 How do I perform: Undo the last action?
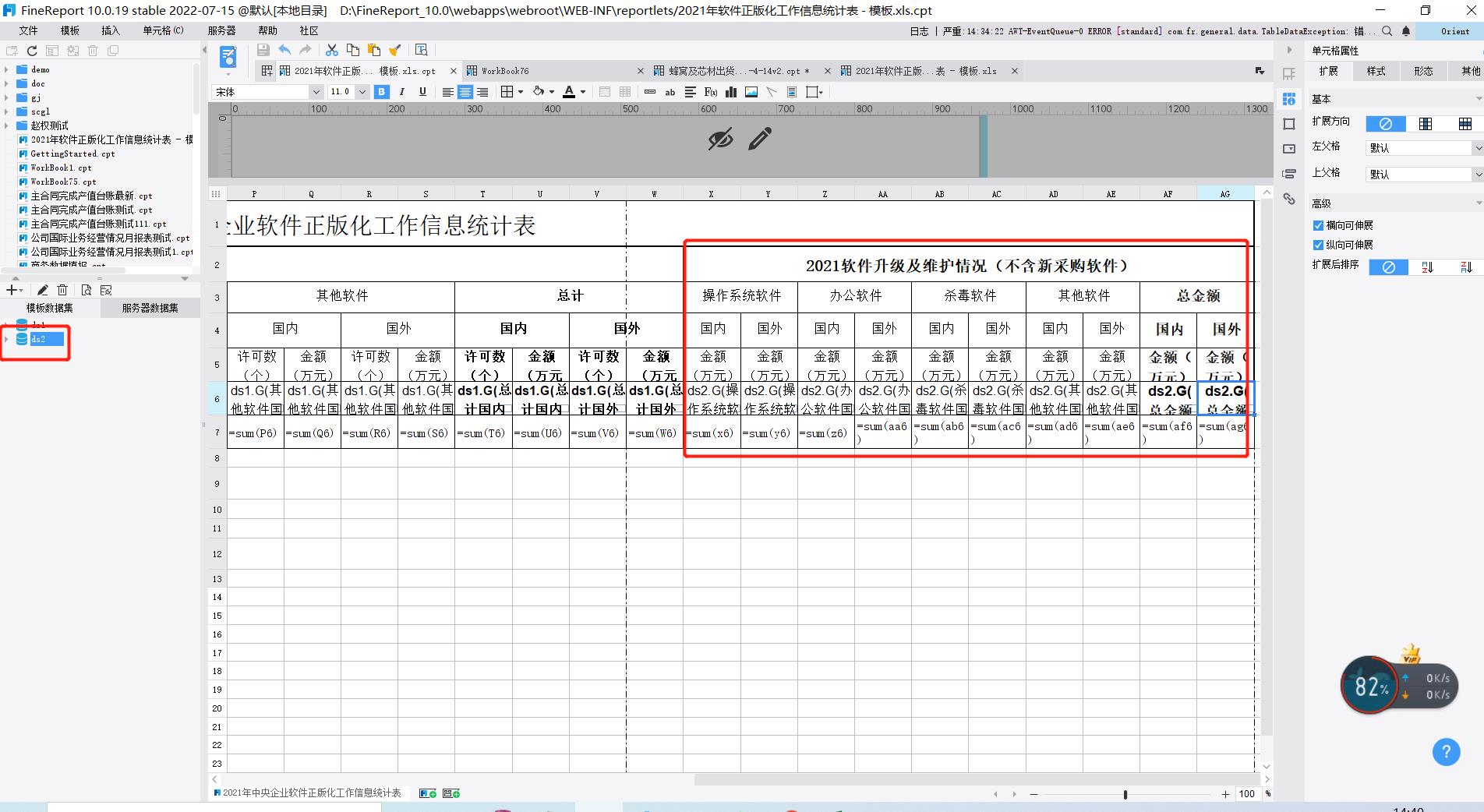pos(284,50)
